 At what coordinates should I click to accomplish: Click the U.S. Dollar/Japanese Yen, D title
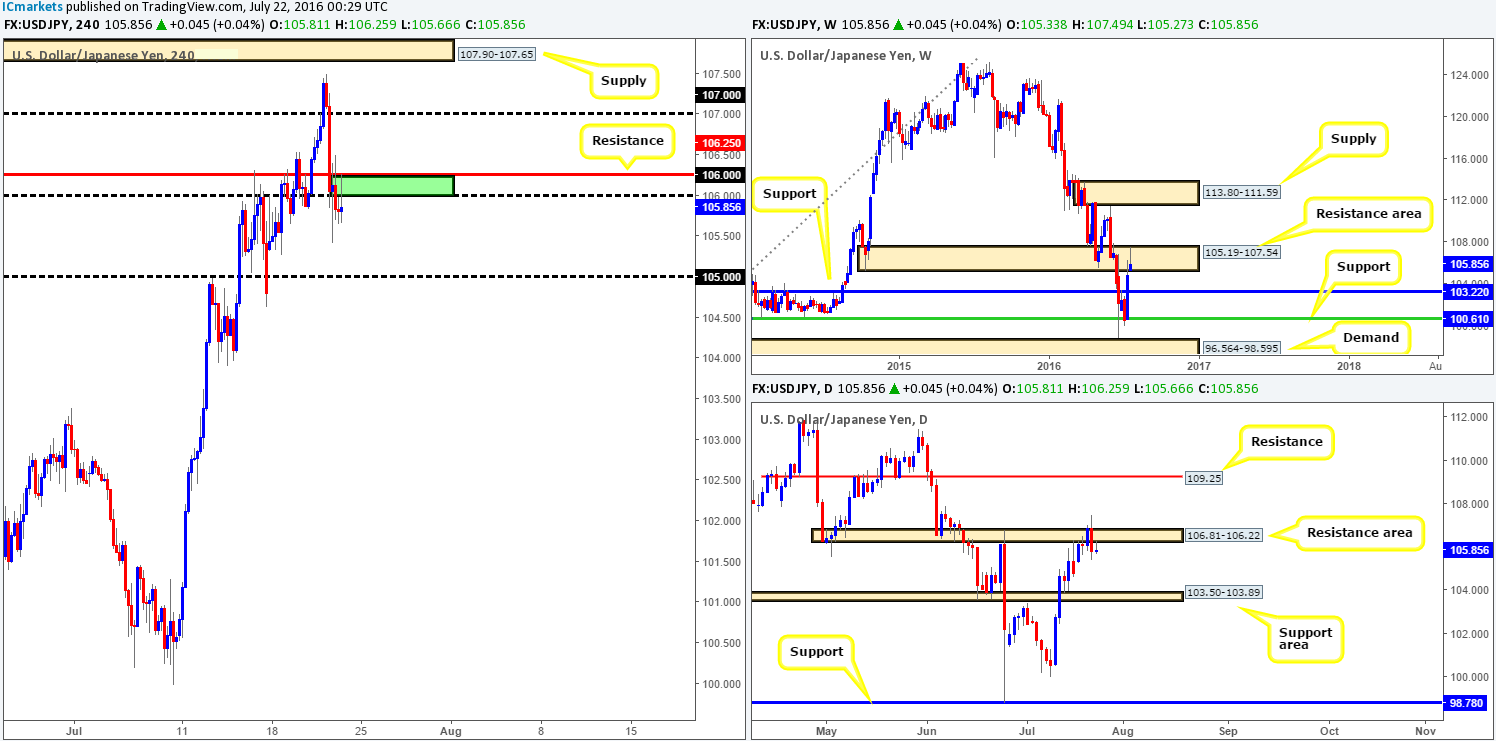(x=844, y=419)
